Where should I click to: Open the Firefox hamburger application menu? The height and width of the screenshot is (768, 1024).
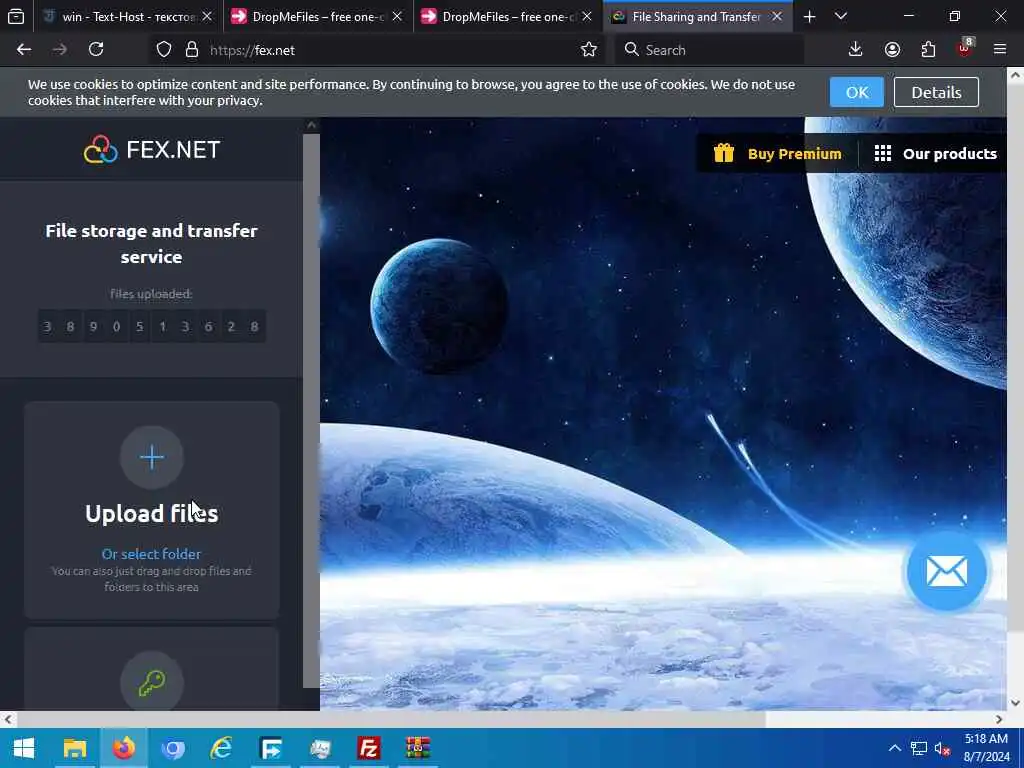[x=1000, y=50]
